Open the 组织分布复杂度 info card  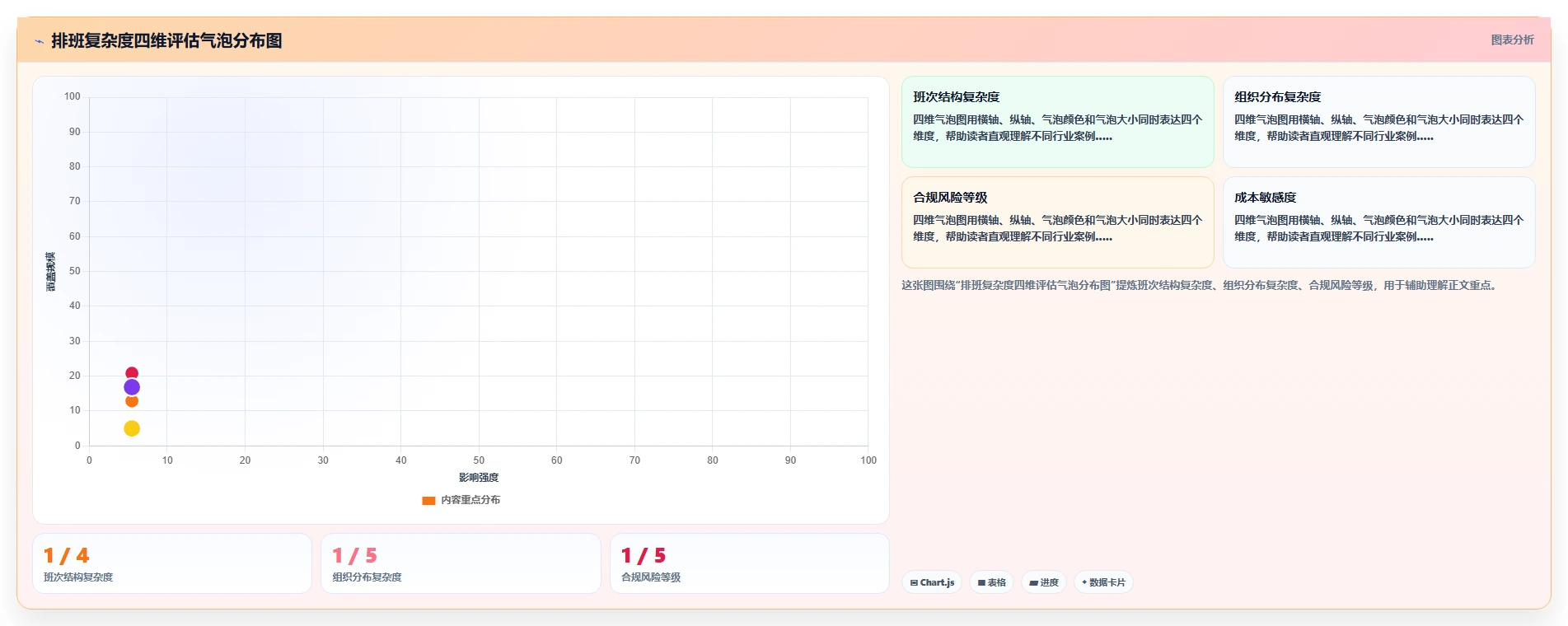1378,122
